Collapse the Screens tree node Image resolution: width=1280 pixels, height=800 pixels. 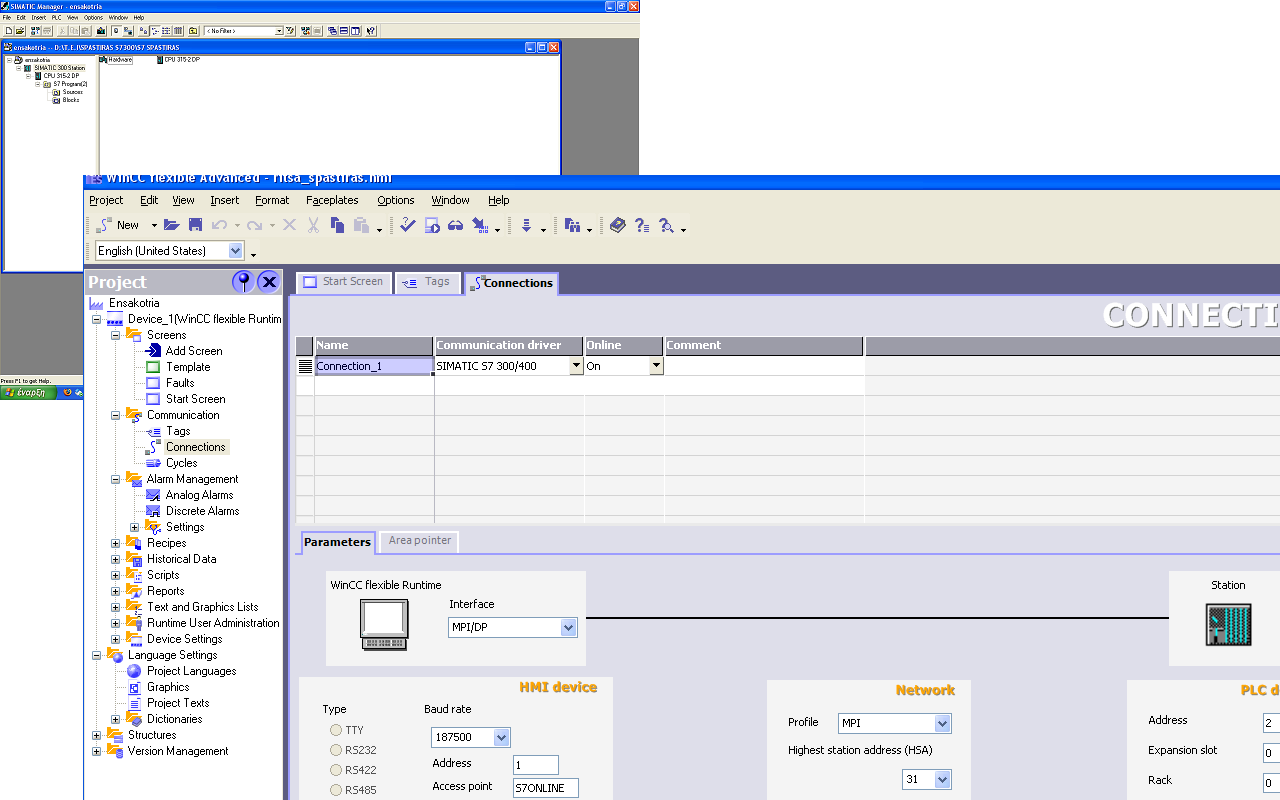tap(115, 335)
